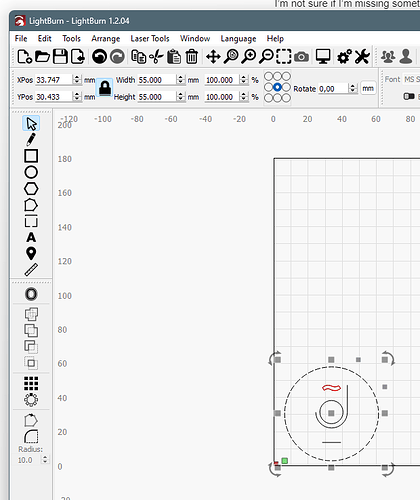This screenshot has height=500, width=420.
Task: Select the top-left anchor radio button
Action: click(x=268, y=77)
